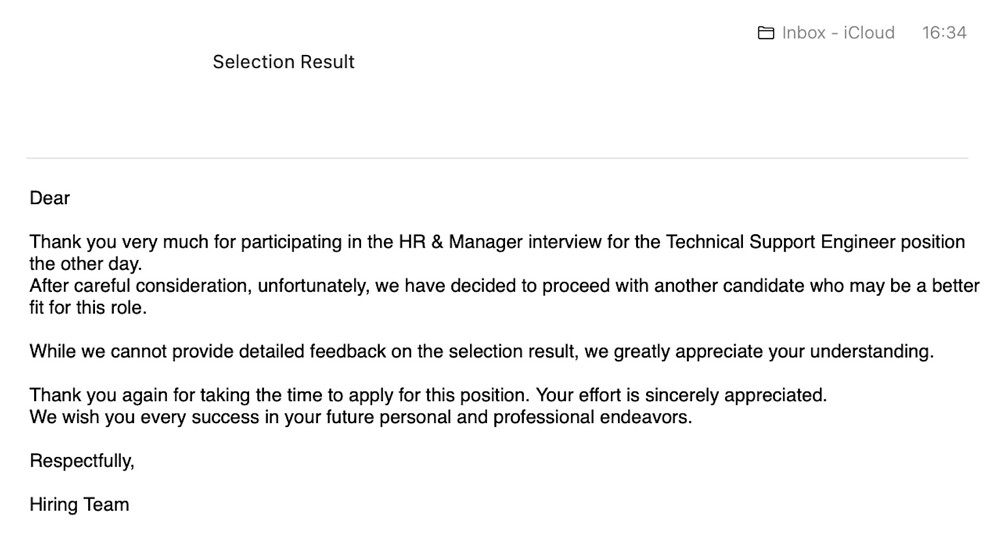The height and width of the screenshot is (547, 1000).
Task: Click the "Hiring Team" signature
Action: pos(79,504)
